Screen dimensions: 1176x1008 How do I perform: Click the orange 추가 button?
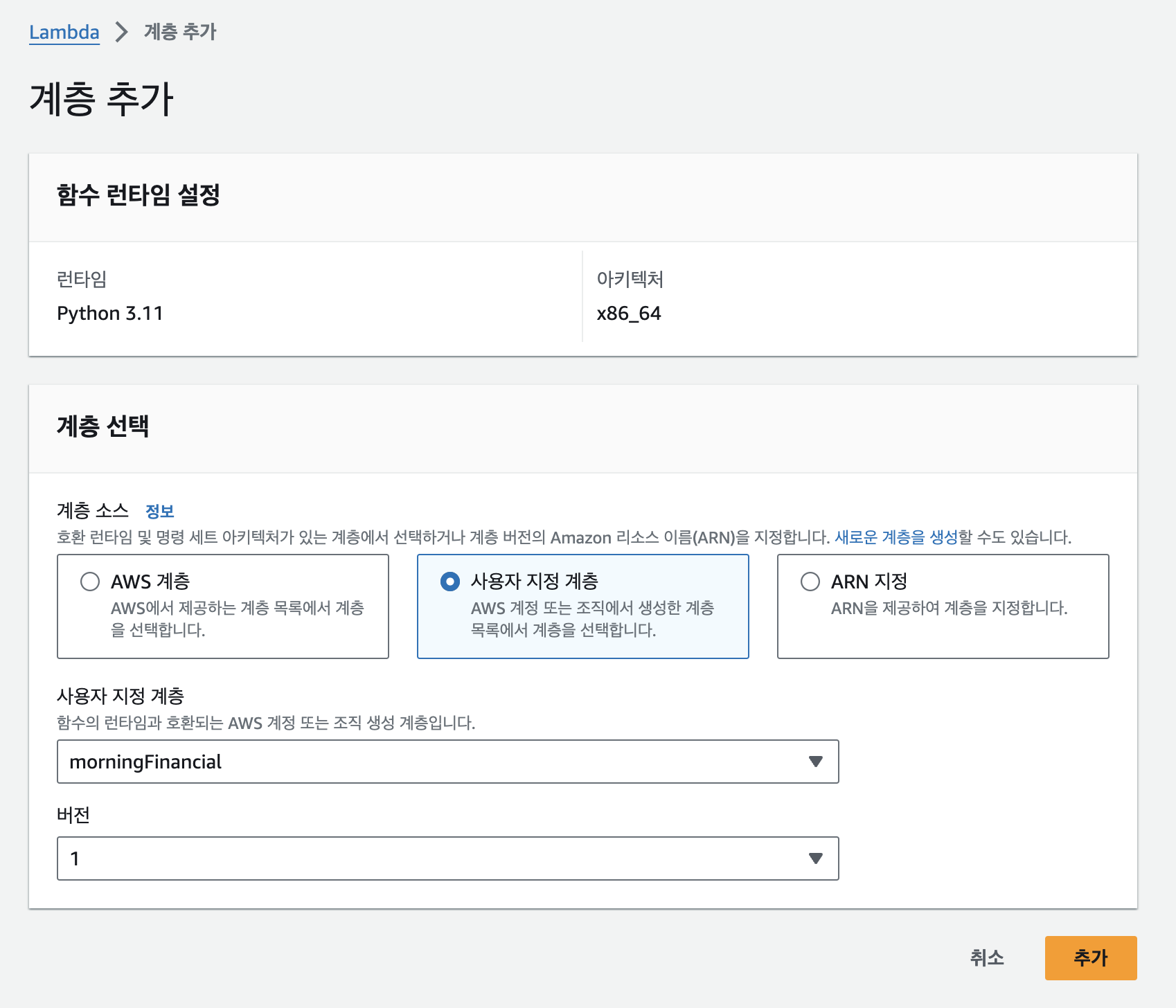coord(1091,958)
